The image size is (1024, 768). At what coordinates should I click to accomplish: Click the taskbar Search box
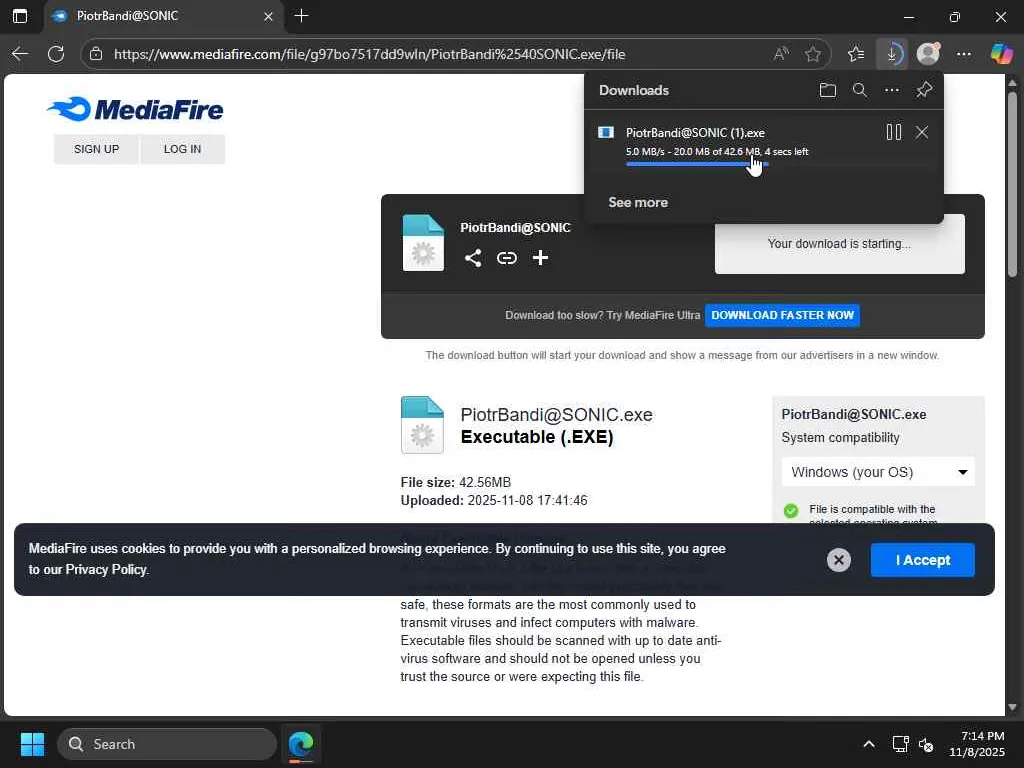(x=167, y=744)
